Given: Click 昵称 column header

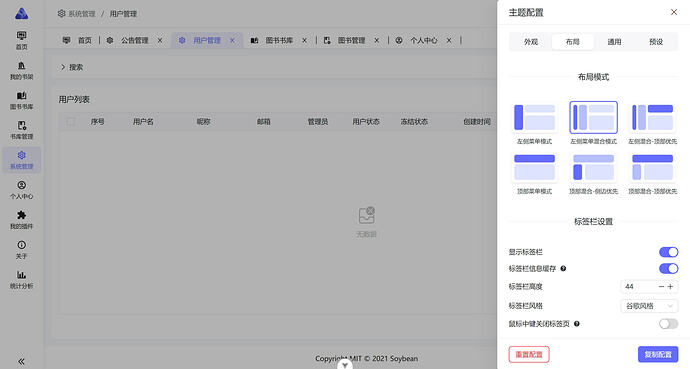Looking at the screenshot, I should click(203, 121).
